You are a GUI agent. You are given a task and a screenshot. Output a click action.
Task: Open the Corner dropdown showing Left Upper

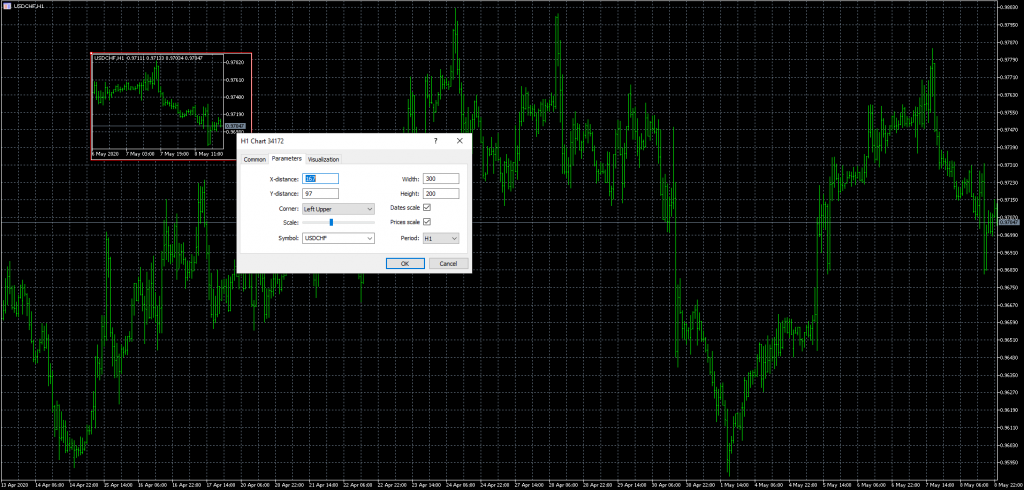(x=338, y=209)
